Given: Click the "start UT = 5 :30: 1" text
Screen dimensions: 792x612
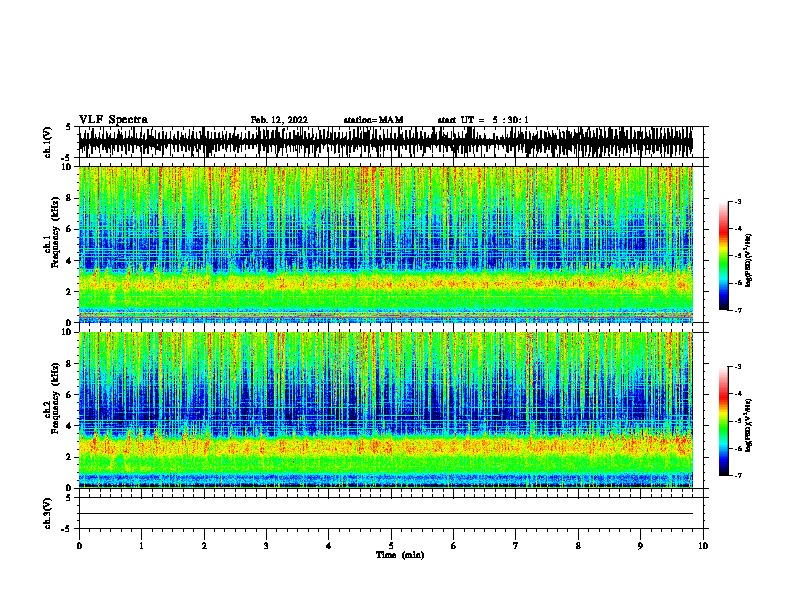Looking at the screenshot, I should [483, 120].
